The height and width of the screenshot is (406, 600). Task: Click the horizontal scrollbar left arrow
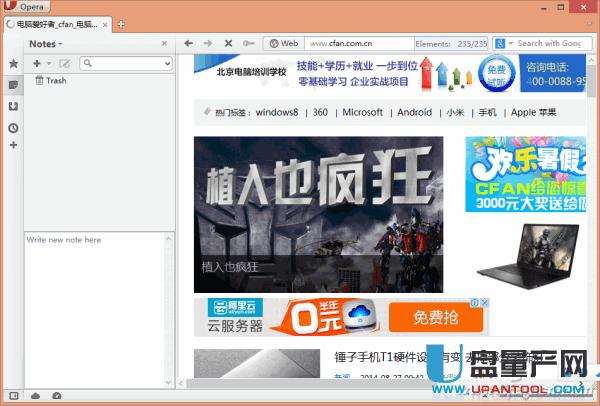tap(182, 383)
